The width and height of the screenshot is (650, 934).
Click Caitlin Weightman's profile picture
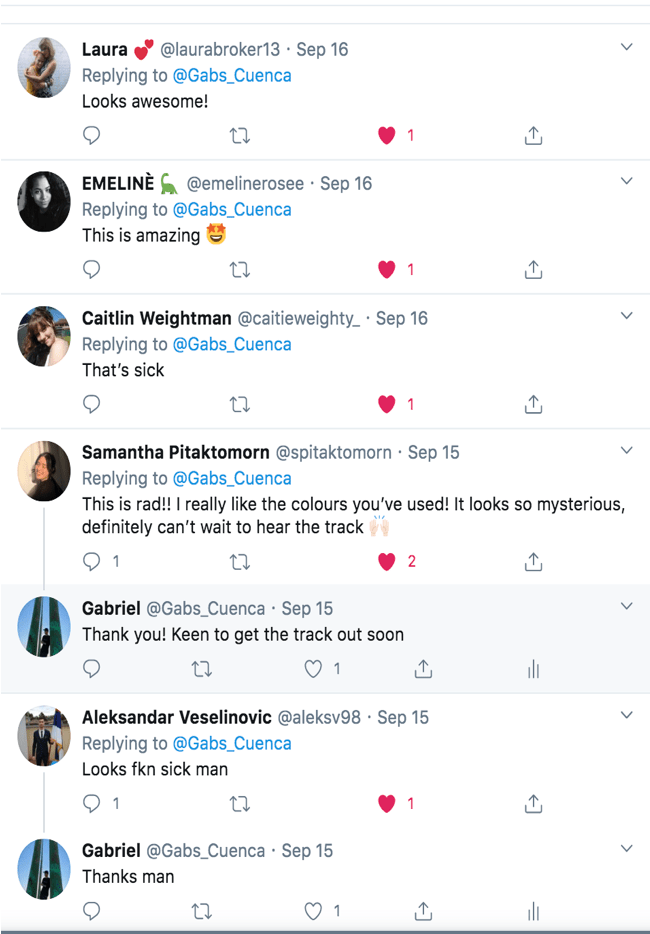coord(44,336)
